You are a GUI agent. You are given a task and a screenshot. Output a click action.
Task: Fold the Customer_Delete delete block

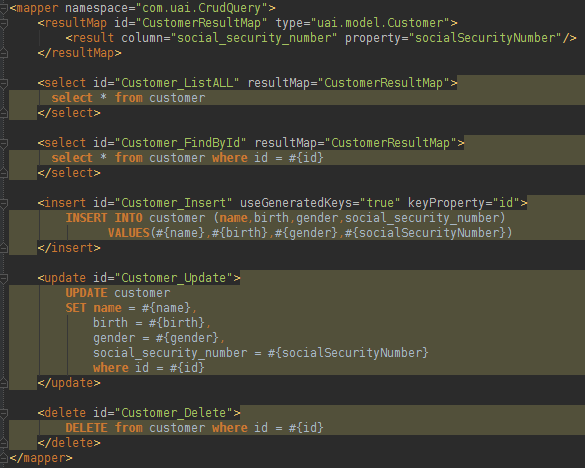tap(4, 413)
